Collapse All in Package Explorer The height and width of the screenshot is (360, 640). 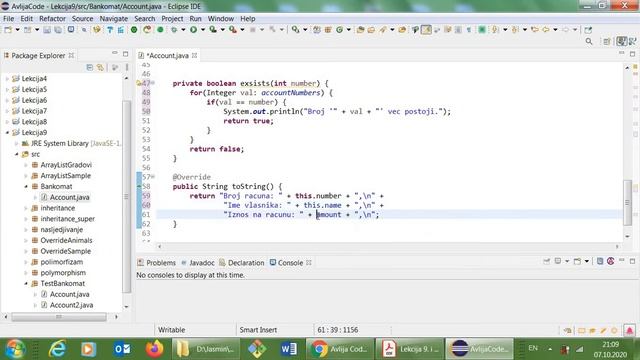pyautogui.click(x=89, y=67)
